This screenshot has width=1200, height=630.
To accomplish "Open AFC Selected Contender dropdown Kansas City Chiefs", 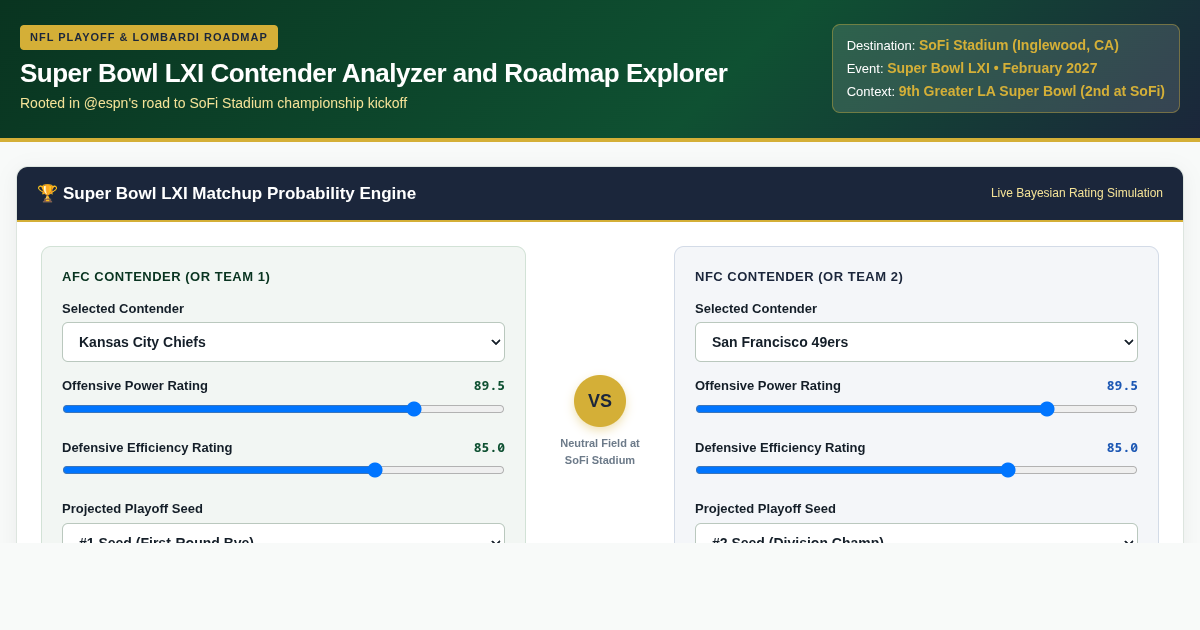I will point(283,342).
